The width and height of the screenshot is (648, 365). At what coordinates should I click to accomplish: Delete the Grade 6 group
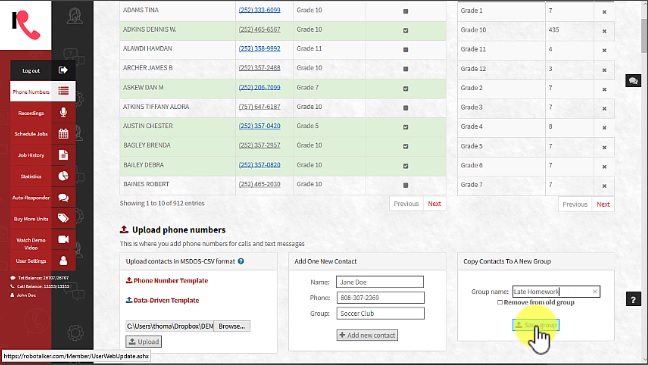[x=604, y=167]
